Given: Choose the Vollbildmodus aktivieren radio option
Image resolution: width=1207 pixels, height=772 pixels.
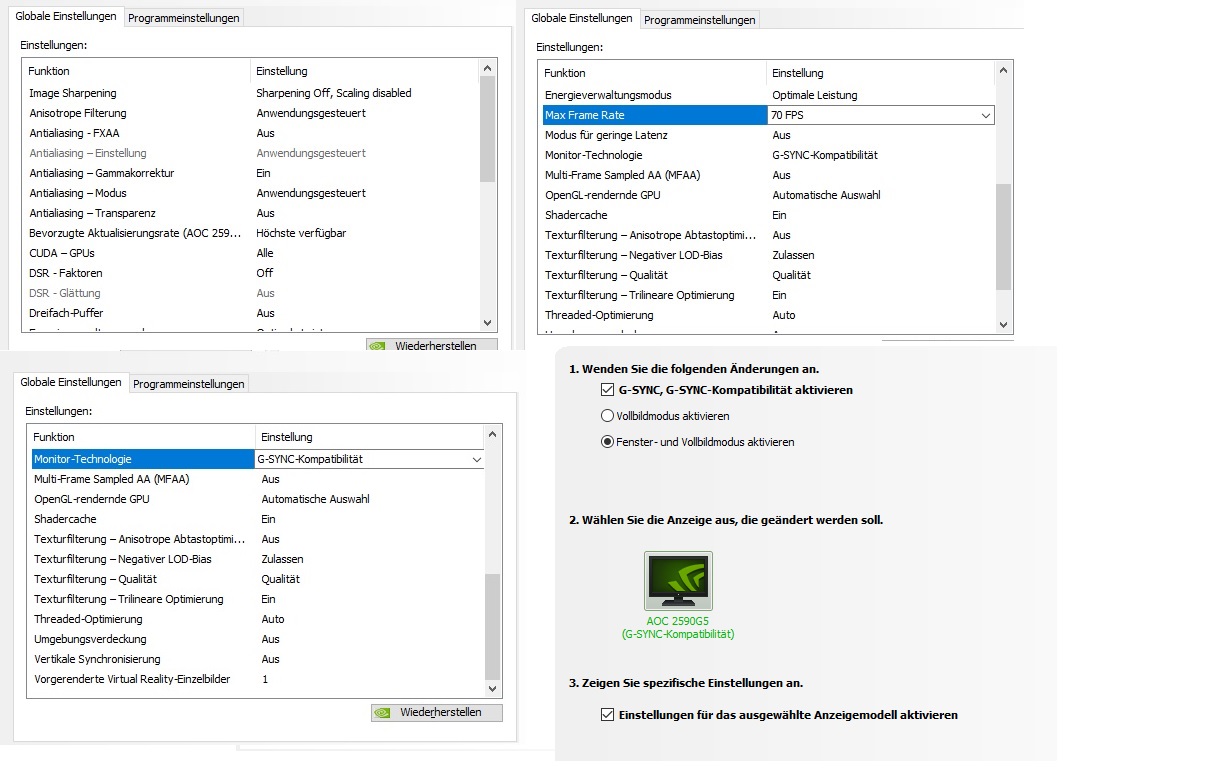Looking at the screenshot, I should [x=607, y=416].
